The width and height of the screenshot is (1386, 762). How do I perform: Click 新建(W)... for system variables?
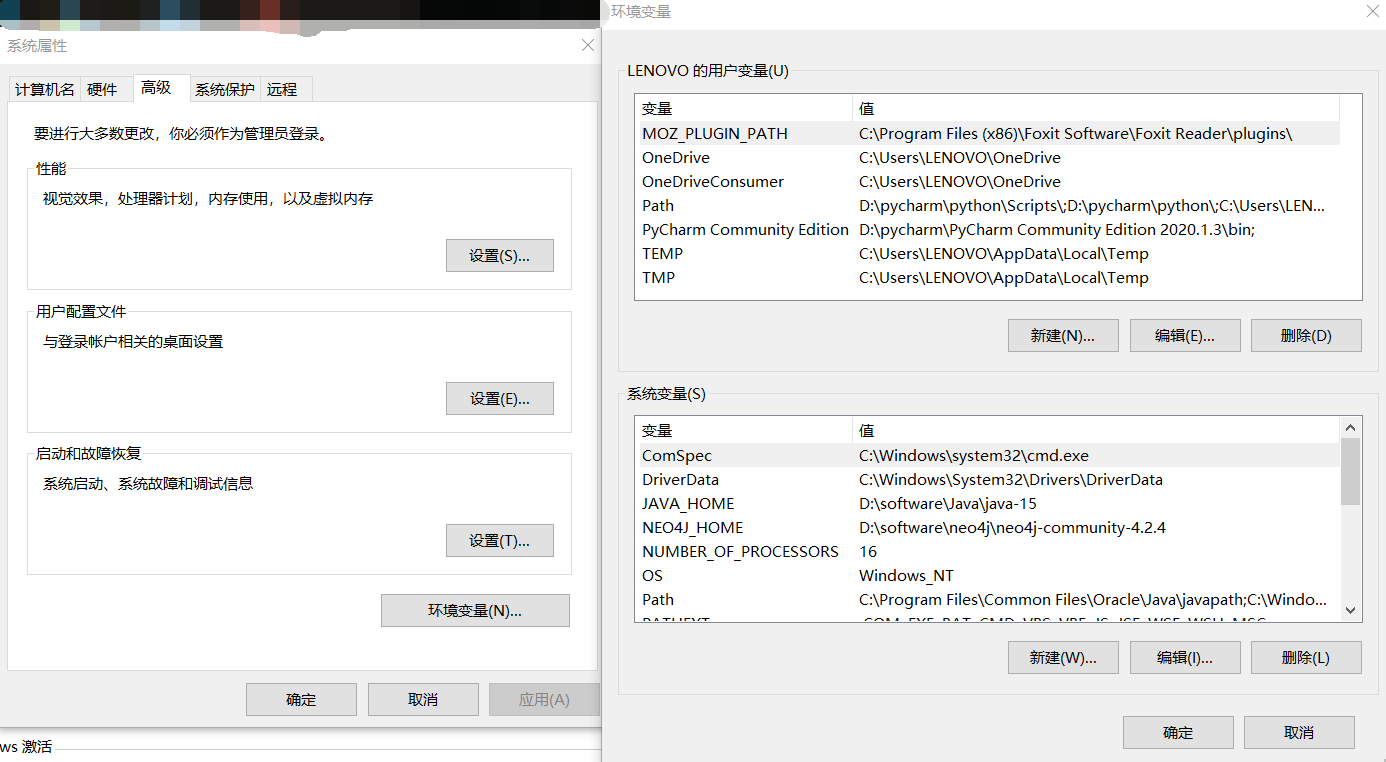[1063, 658]
